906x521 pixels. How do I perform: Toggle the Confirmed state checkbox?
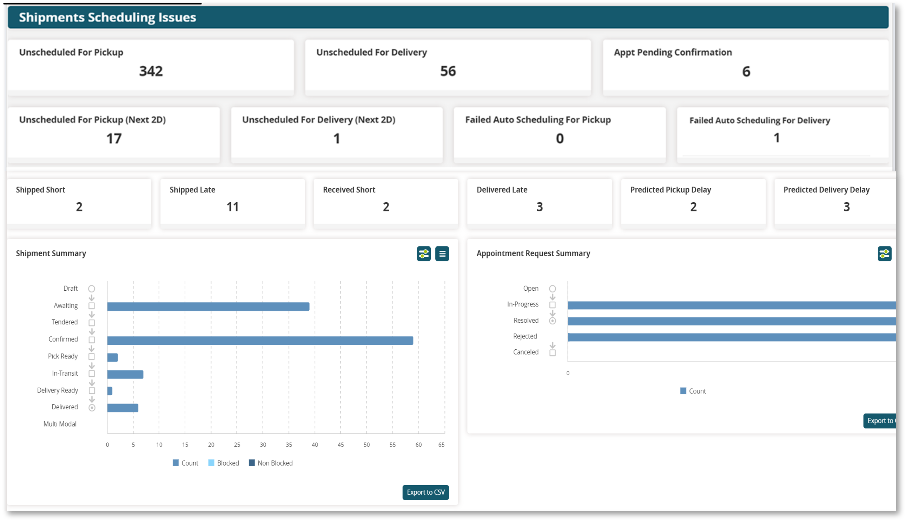click(x=92, y=339)
